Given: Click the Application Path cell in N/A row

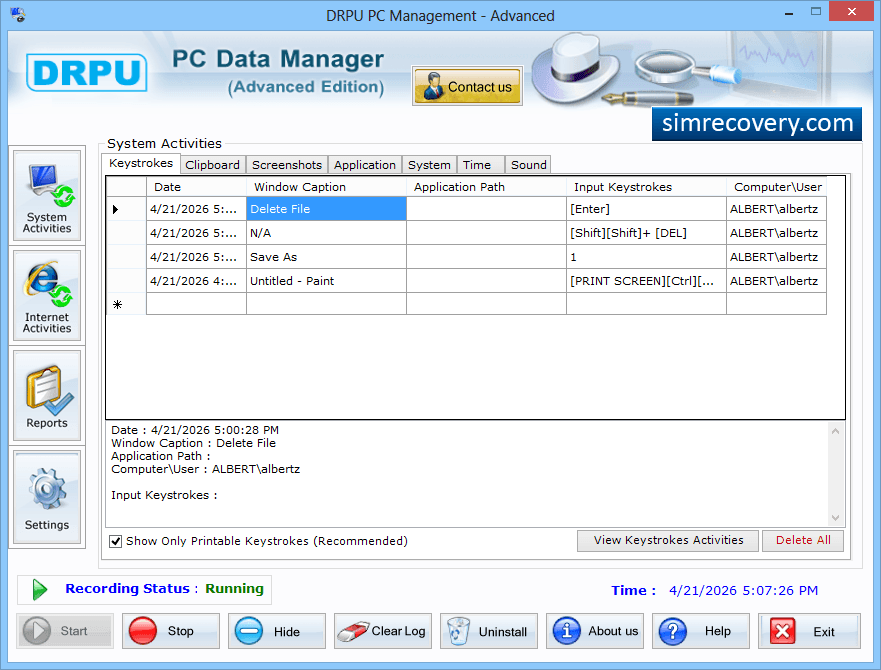Looking at the screenshot, I should pyautogui.click(x=486, y=233).
